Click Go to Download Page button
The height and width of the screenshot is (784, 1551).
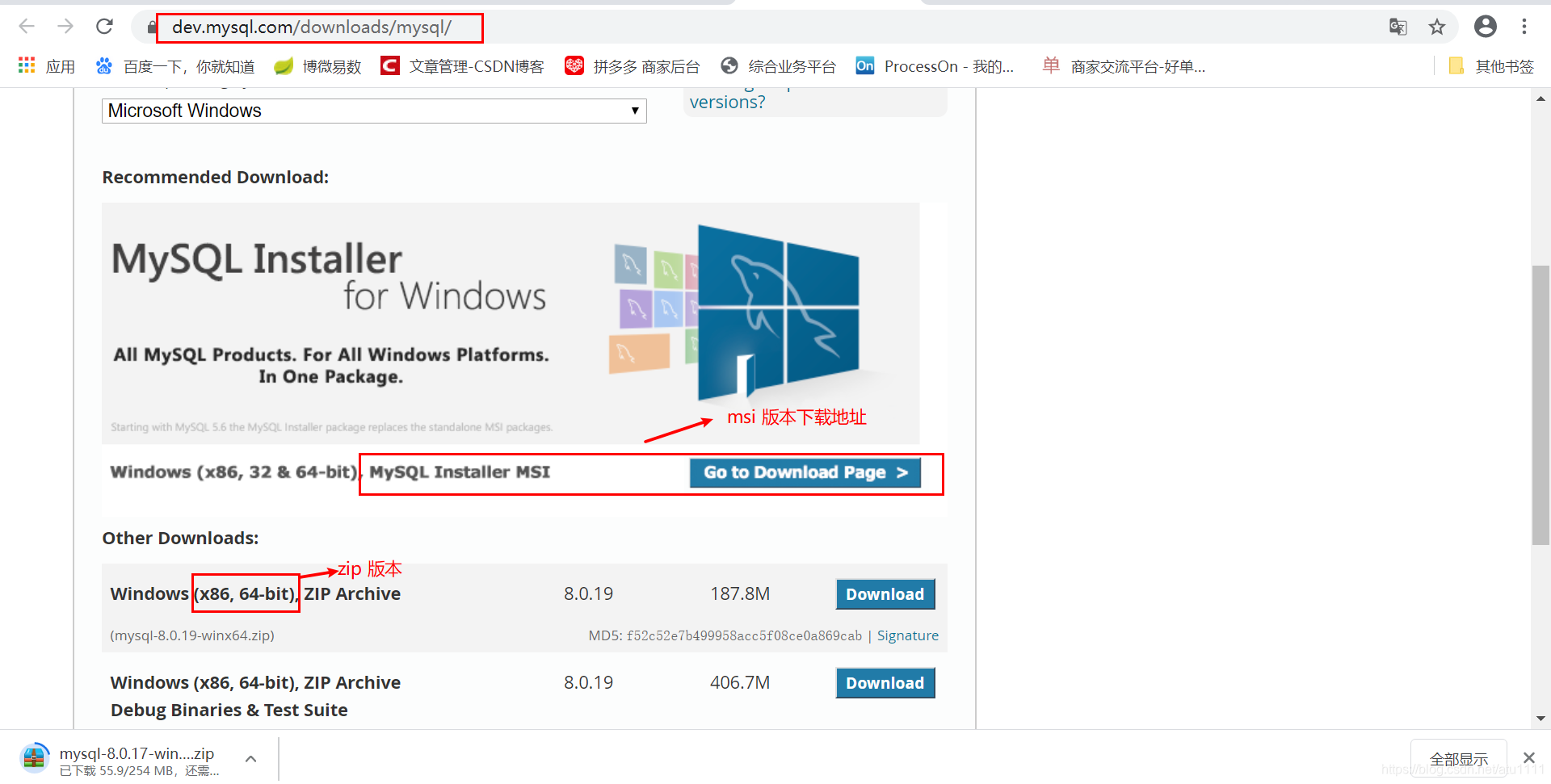click(x=805, y=472)
